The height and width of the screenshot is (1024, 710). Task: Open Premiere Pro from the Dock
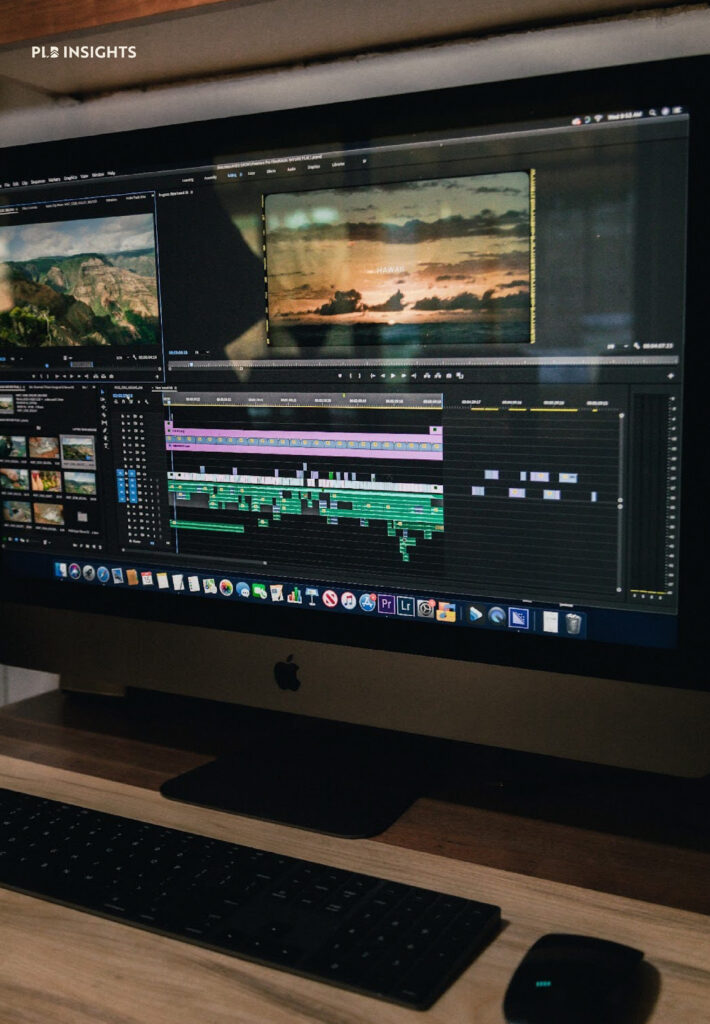click(386, 605)
